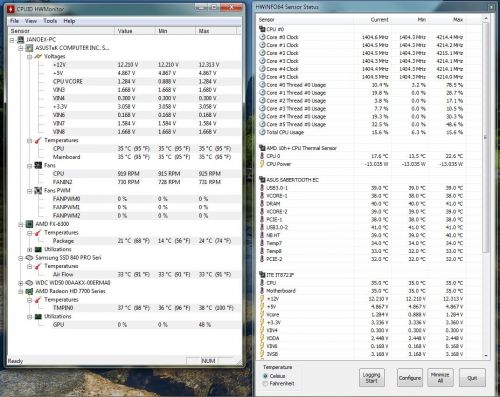Collapse the JANOEX-PC tree node

pyautogui.click(x=12, y=40)
